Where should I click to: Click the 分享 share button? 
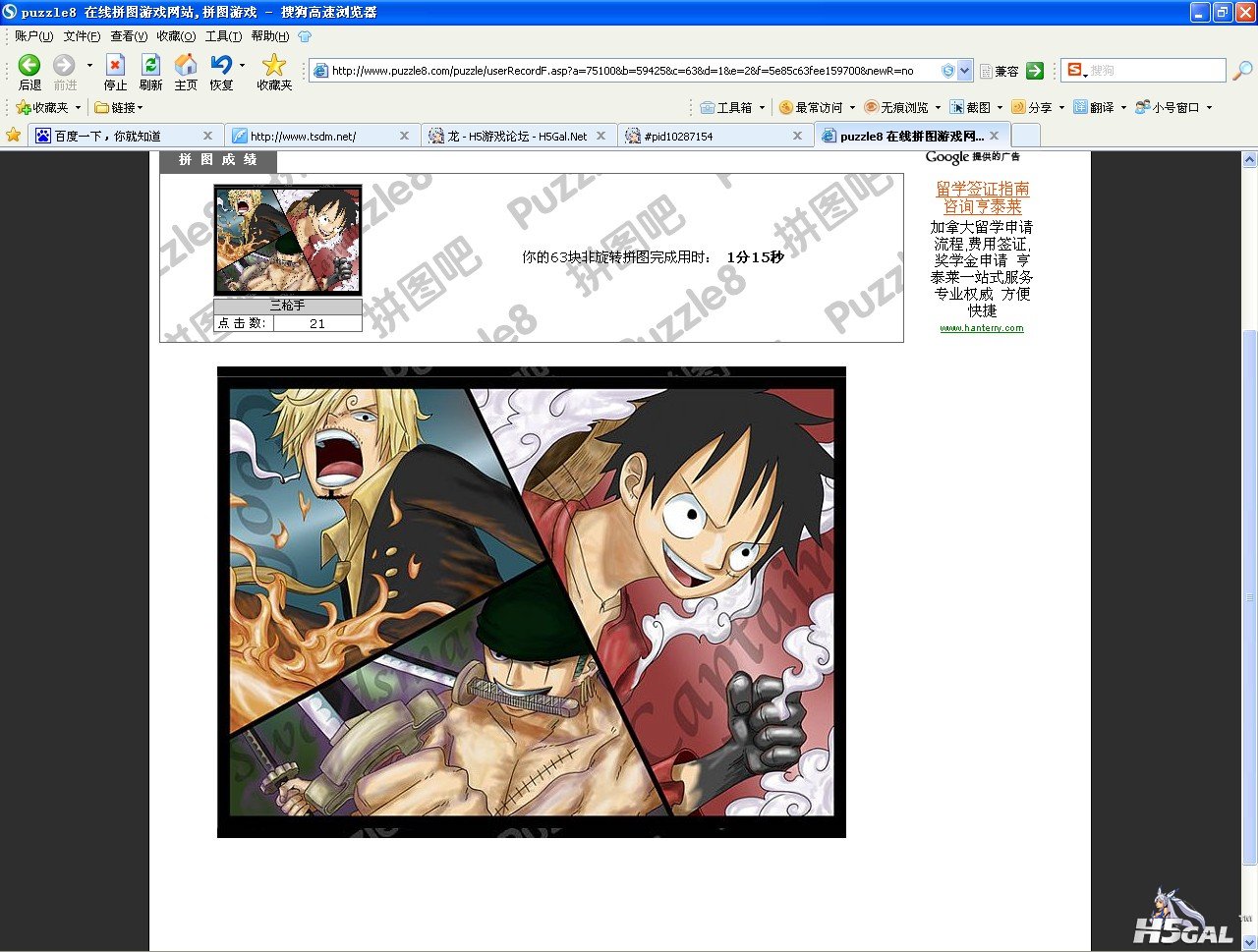1032,107
